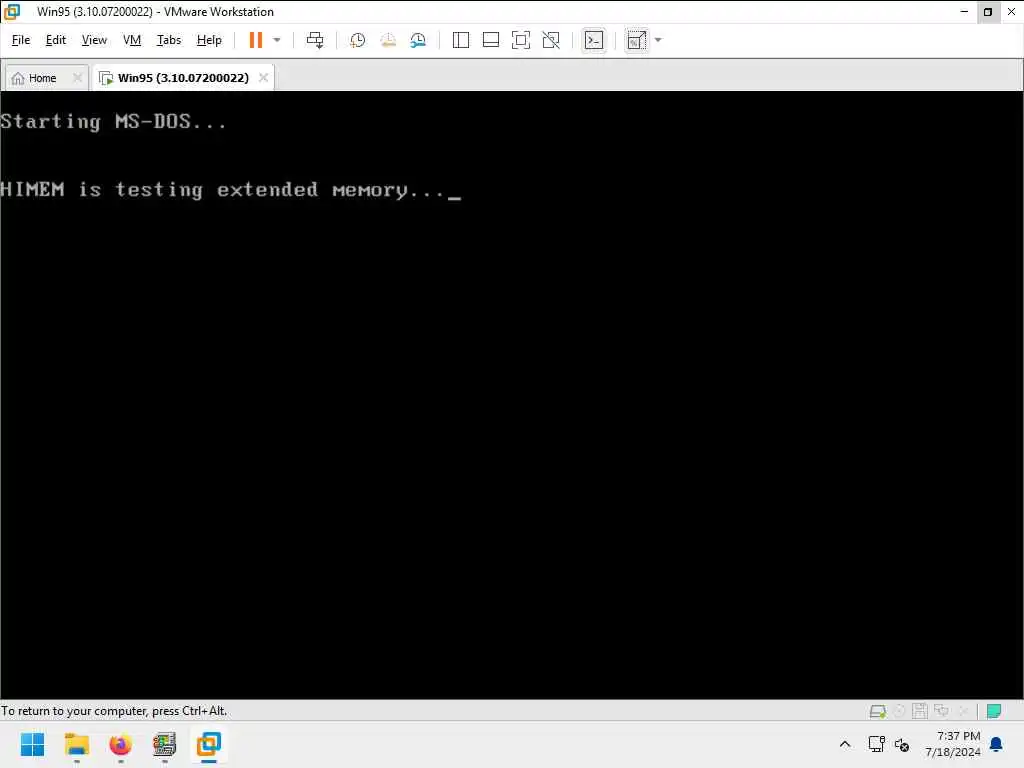This screenshot has width=1024, height=768.
Task: Expand the power options dropdown arrow
Action: [277, 40]
